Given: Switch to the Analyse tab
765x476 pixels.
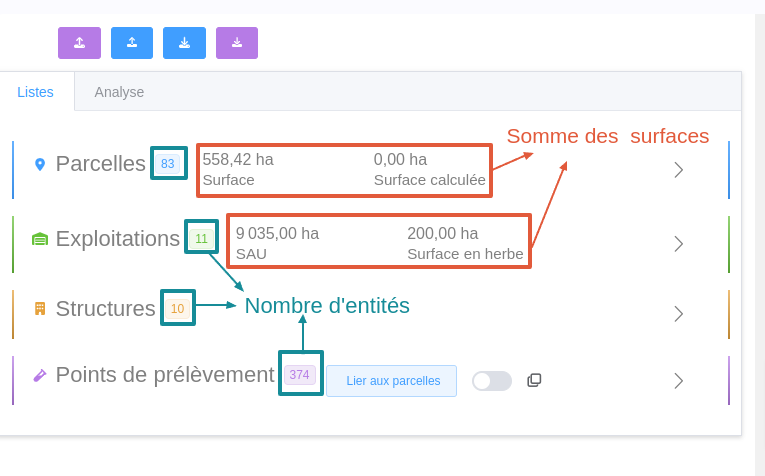Looking at the screenshot, I should pos(119,92).
